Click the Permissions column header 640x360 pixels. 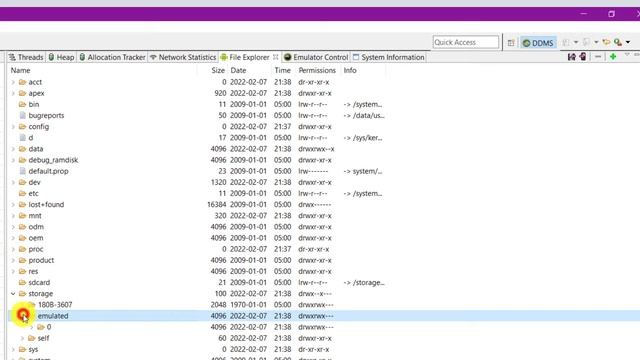(x=317, y=70)
